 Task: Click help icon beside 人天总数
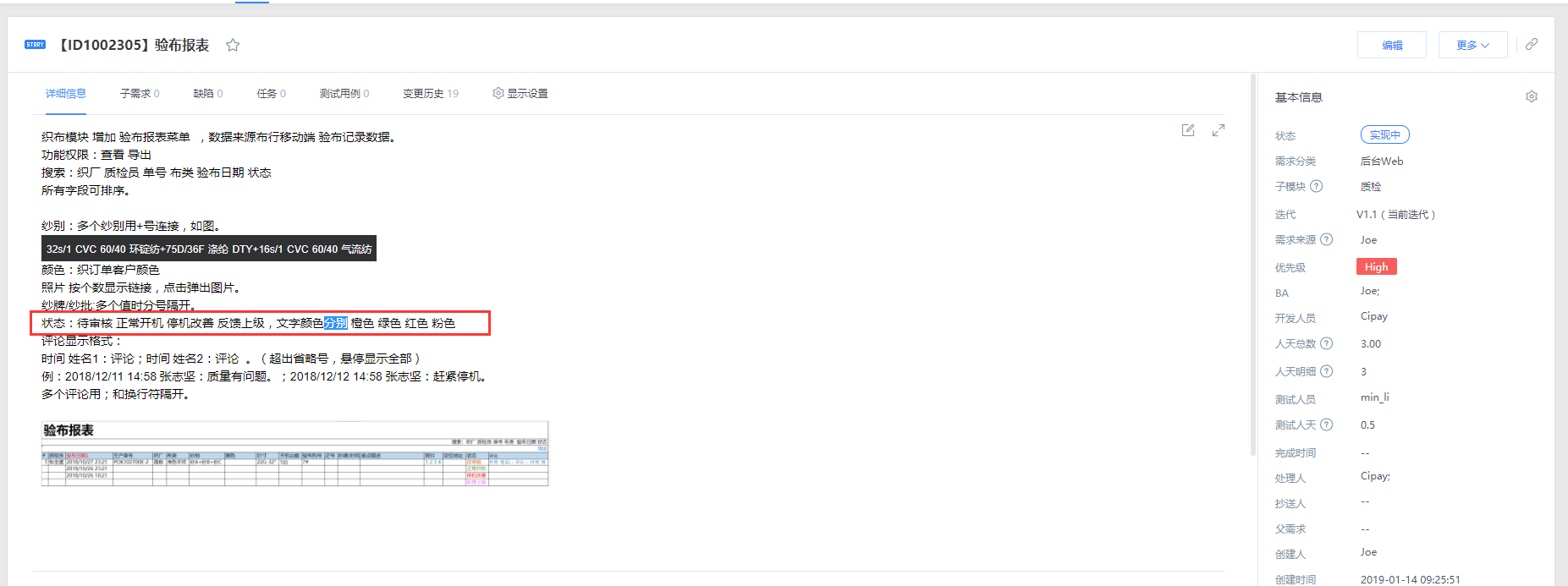click(x=1327, y=343)
